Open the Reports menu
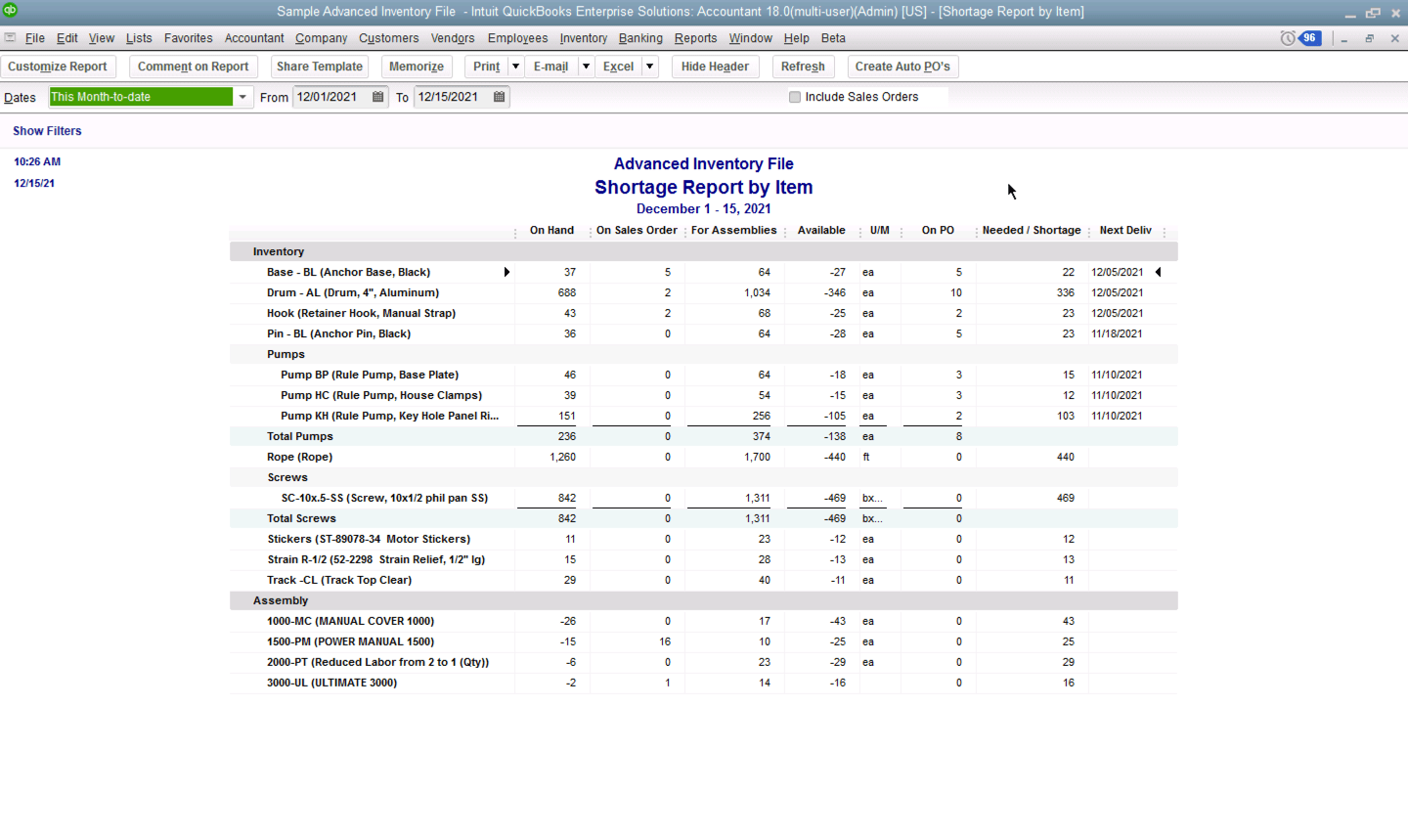This screenshot has height=840, width=1408. click(x=695, y=38)
